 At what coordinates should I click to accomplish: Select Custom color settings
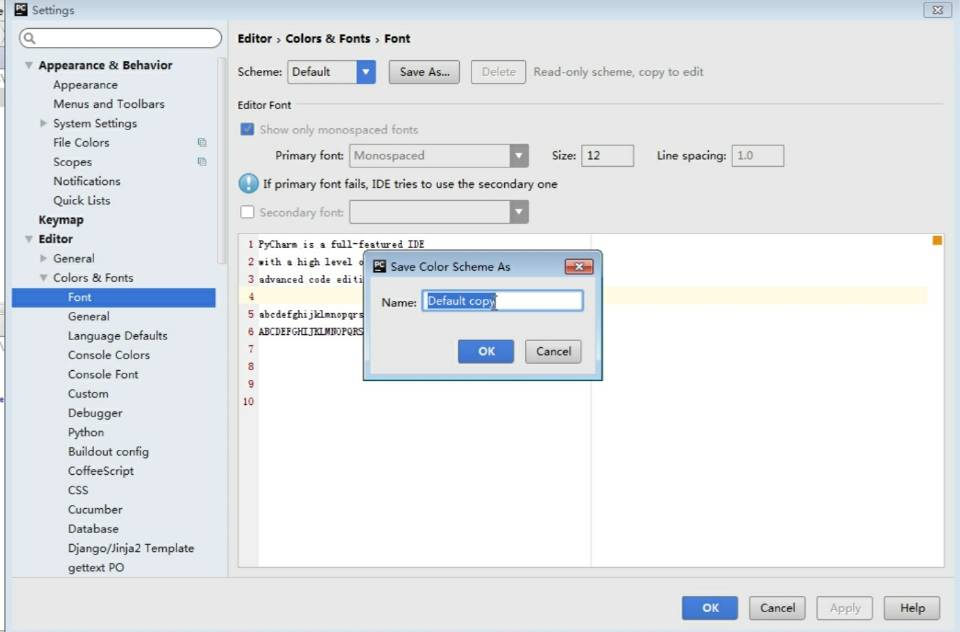(x=88, y=394)
